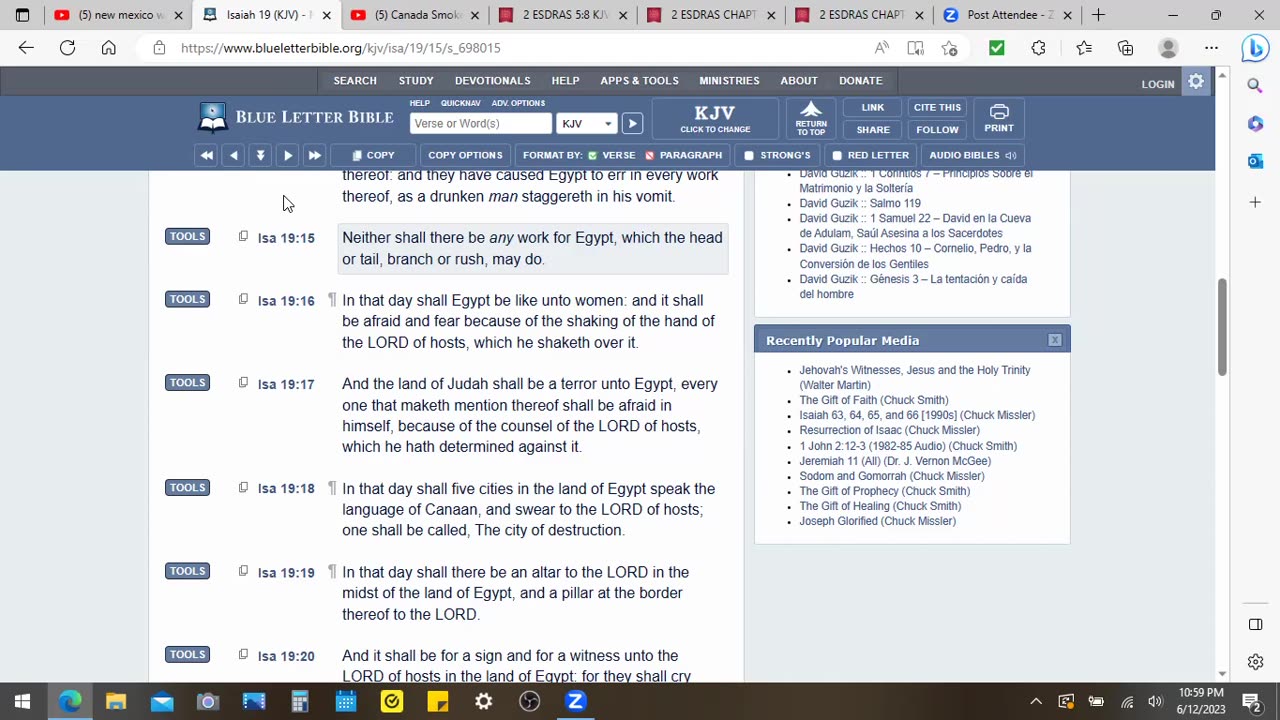Click the search go arrow button
The image size is (1280, 720).
tap(632, 123)
